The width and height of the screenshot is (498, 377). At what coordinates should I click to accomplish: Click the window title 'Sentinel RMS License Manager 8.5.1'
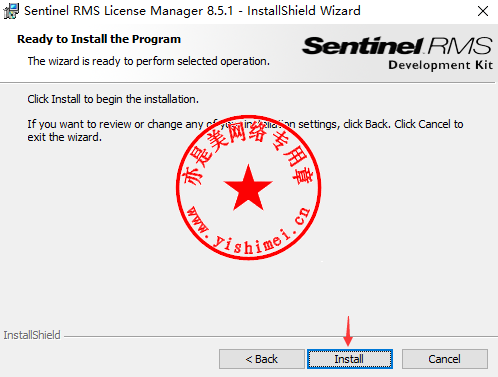click(129, 11)
